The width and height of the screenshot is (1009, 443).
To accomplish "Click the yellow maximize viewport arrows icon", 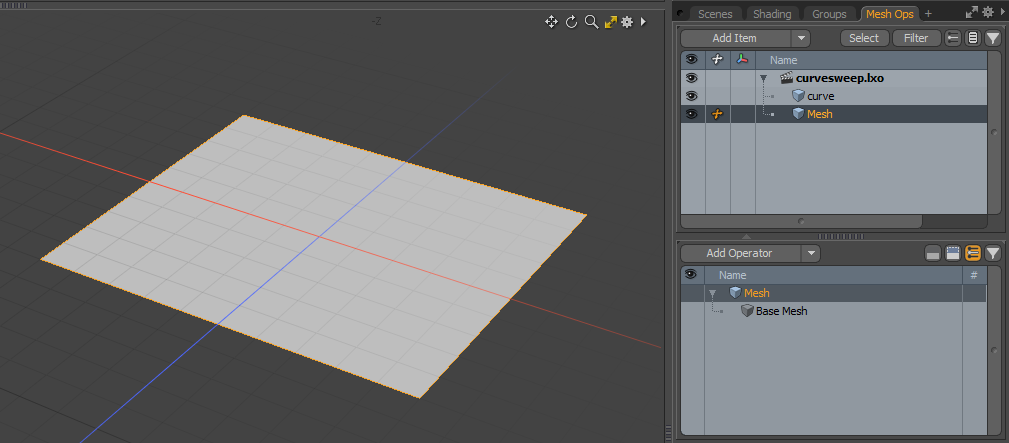I will pos(609,21).
